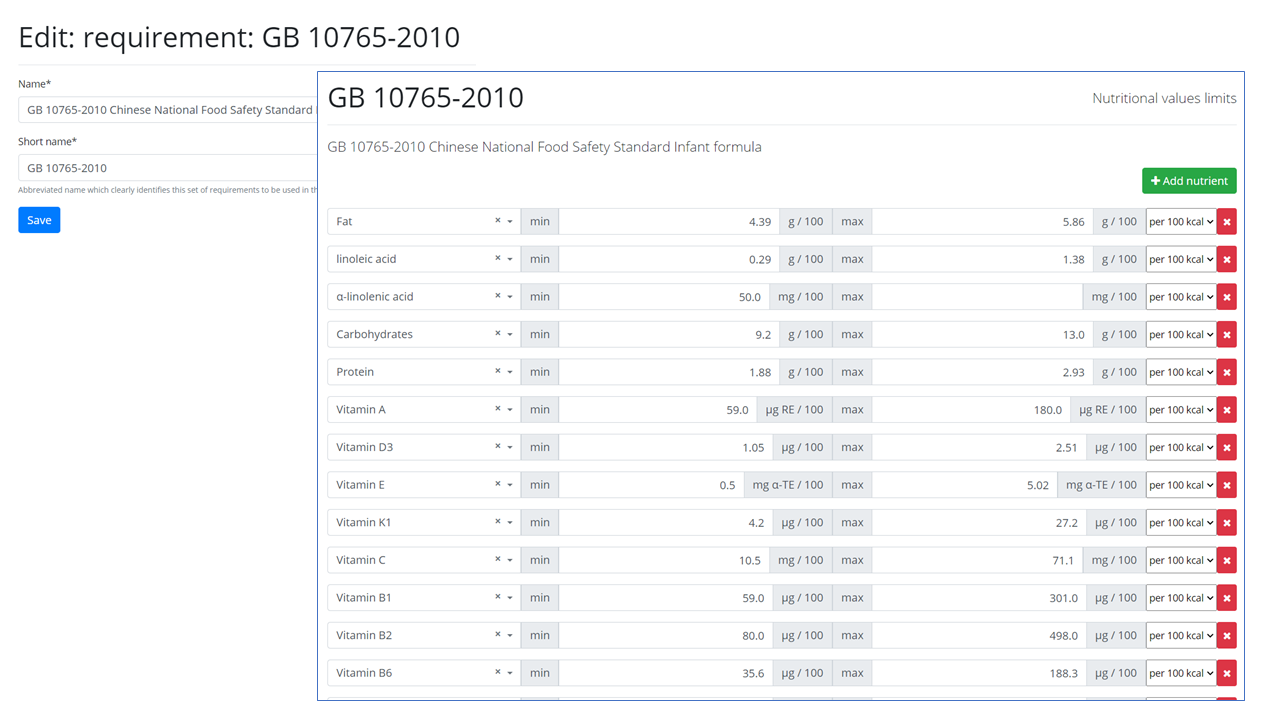
Task: Click the empty max field for α-linolenic acid
Action: (x=977, y=297)
